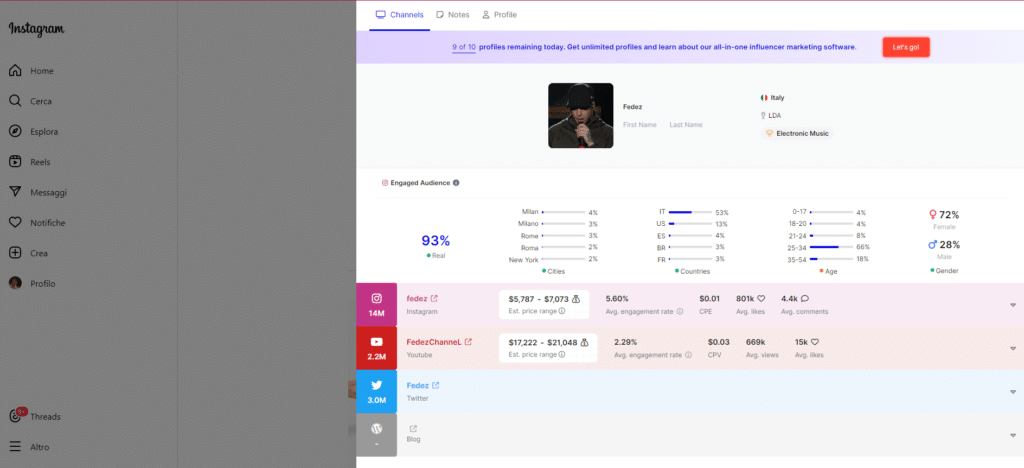
Task: Click the Cerca search icon
Action: (16, 101)
